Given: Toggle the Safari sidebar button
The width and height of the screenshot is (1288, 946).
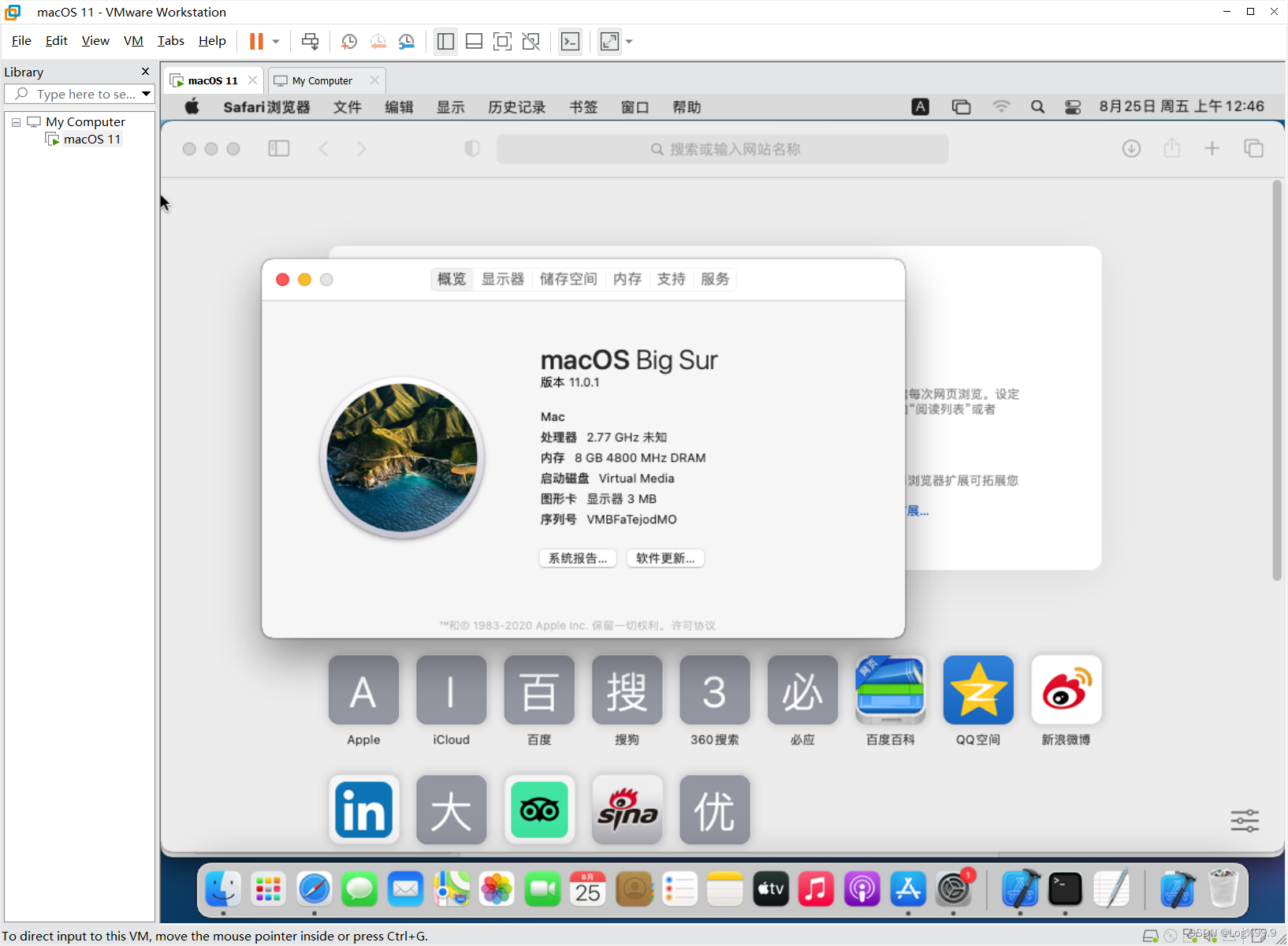Looking at the screenshot, I should click(279, 148).
